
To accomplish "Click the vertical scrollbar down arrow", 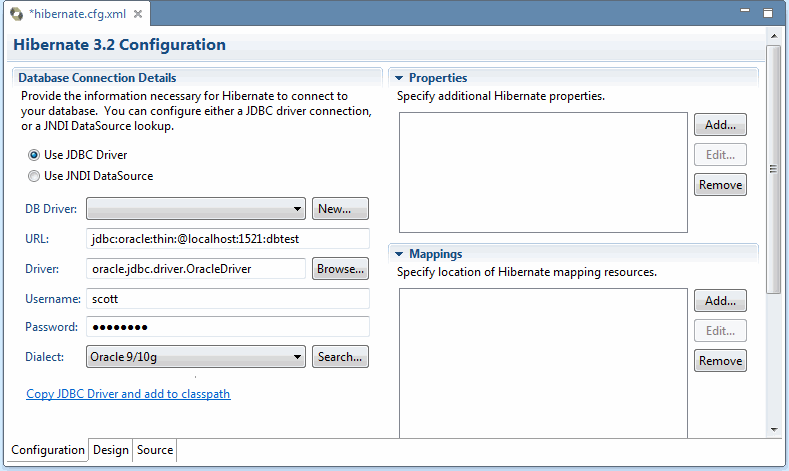I will point(773,429).
